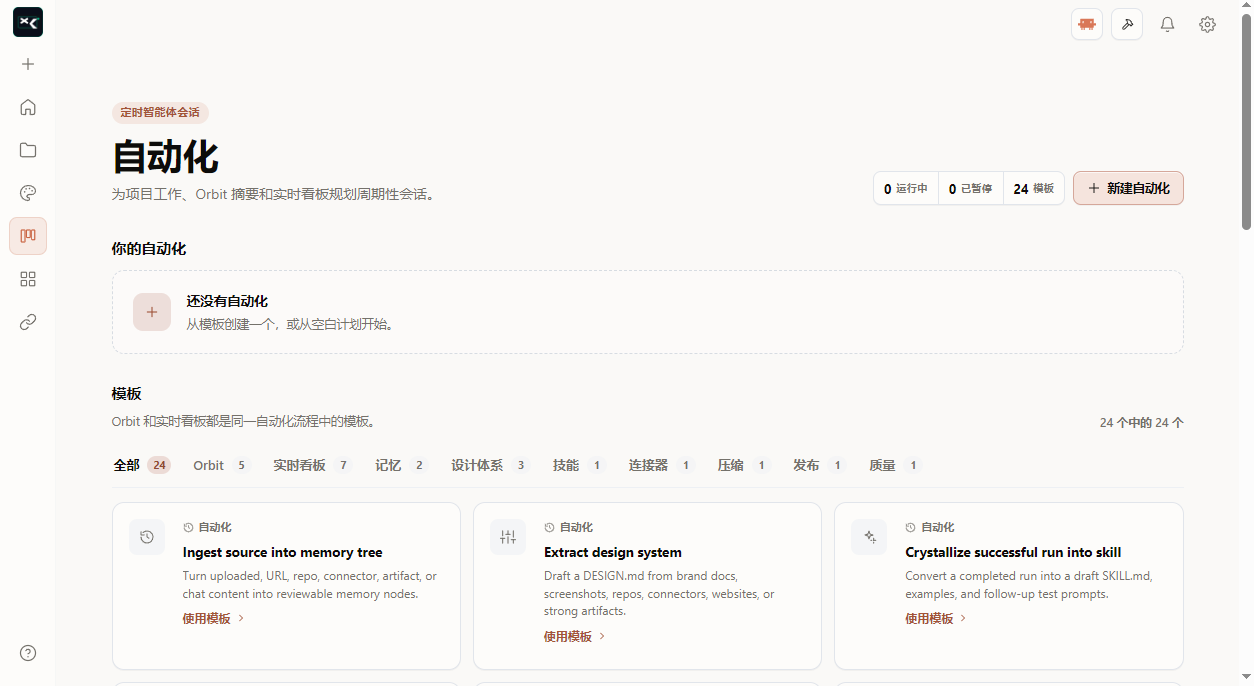Click the 0 已暂停 counter
1254x686 pixels.
pyautogui.click(x=970, y=188)
